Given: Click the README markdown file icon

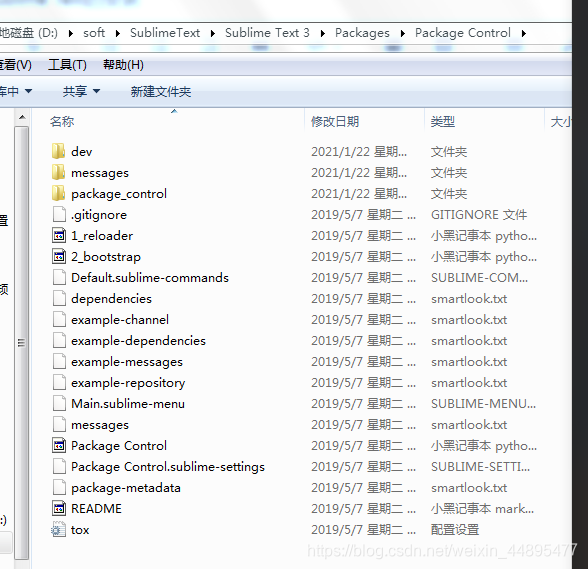Looking at the screenshot, I should (x=59, y=509).
